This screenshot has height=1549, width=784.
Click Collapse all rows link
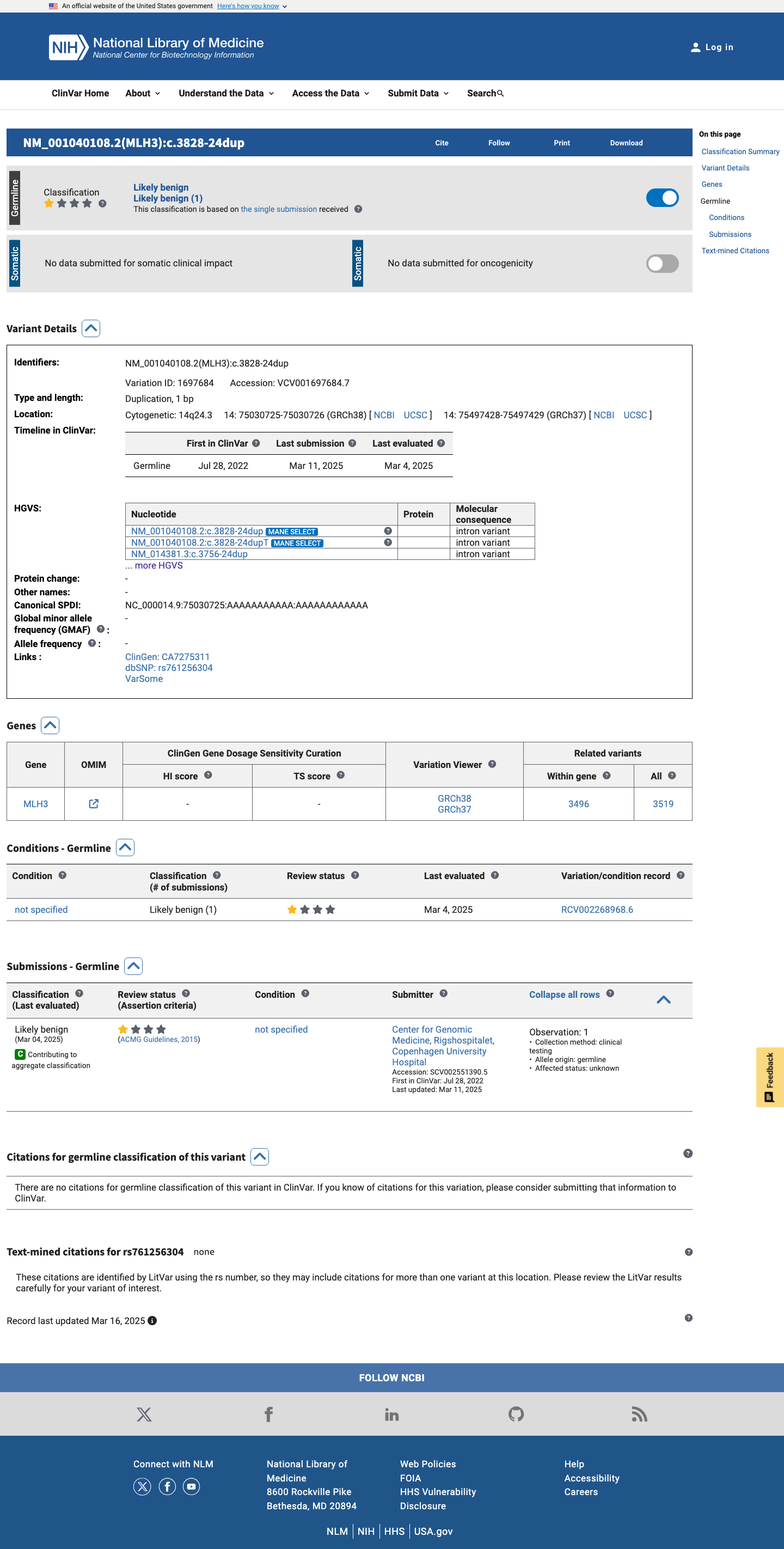pyautogui.click(x=565, y=995)
